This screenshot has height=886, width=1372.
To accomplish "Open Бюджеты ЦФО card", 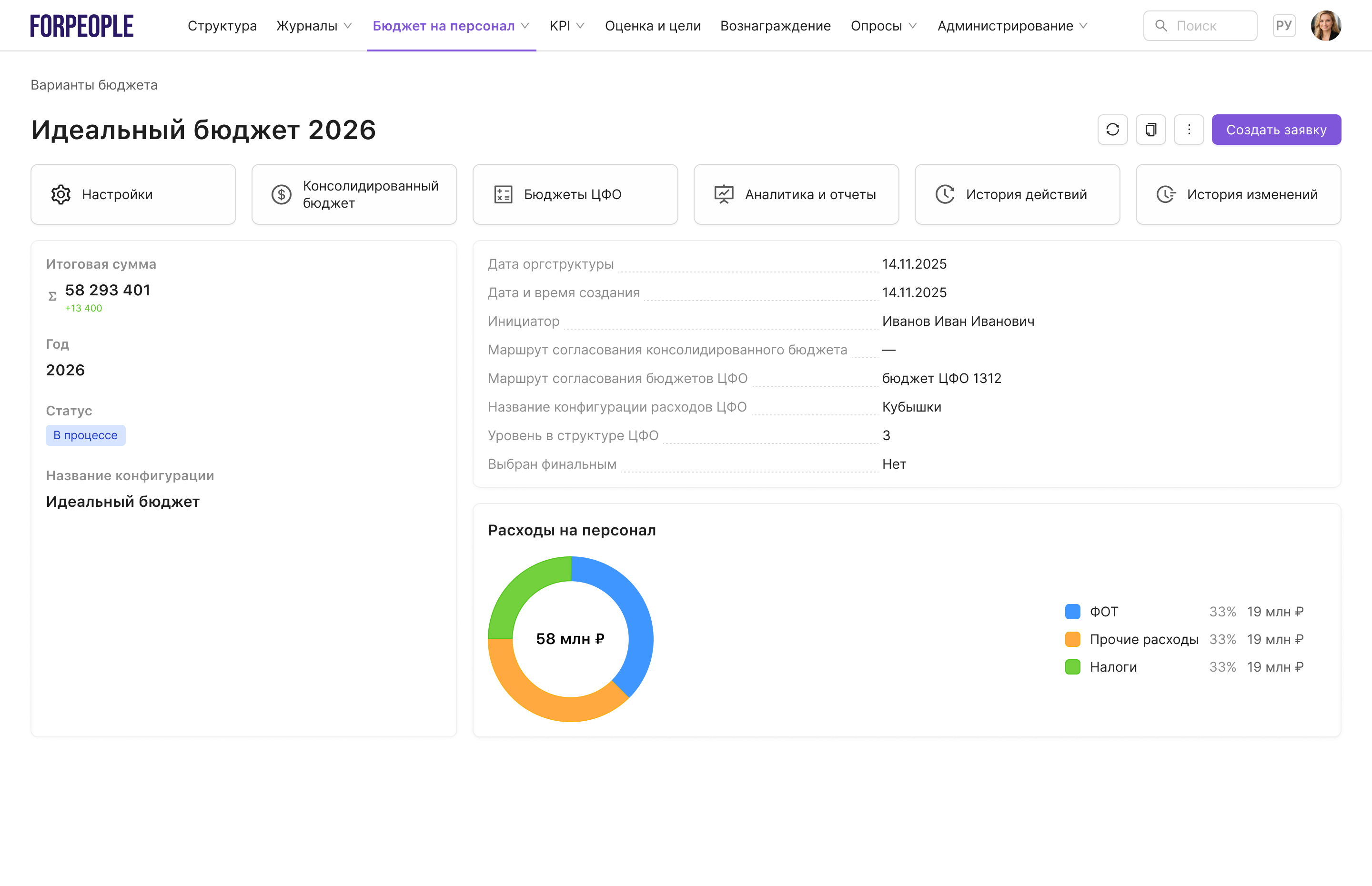I will pos(575,194).
